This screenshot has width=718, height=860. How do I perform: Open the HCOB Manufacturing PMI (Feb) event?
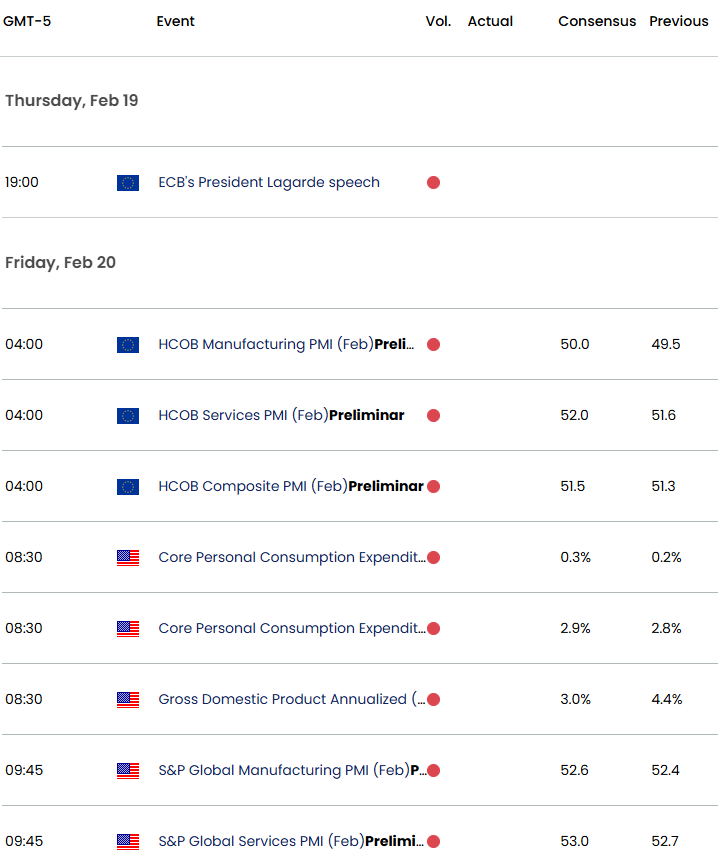[285, 345]
